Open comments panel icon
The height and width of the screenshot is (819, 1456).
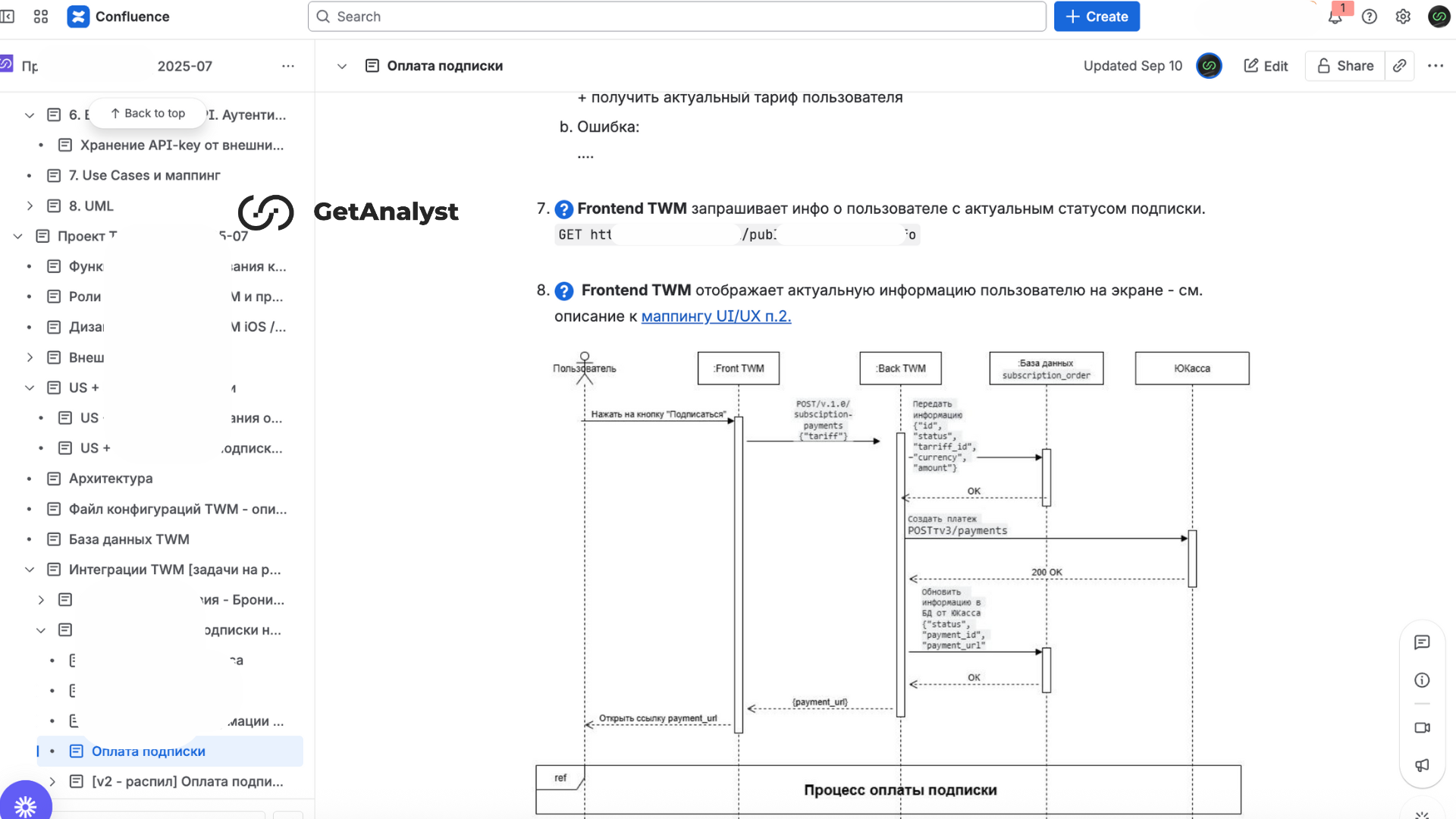click(x=1422, y=642)
